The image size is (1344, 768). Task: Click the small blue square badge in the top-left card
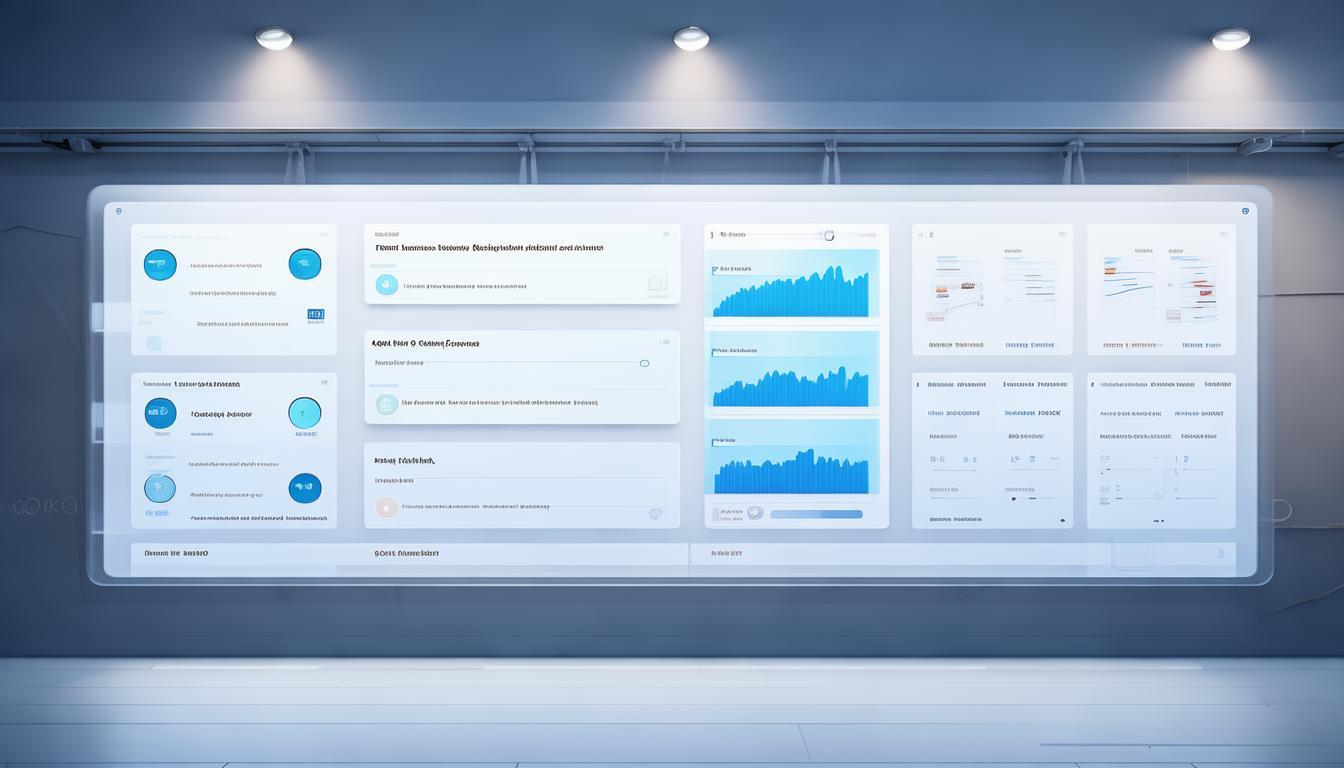[x=316, y=315]
